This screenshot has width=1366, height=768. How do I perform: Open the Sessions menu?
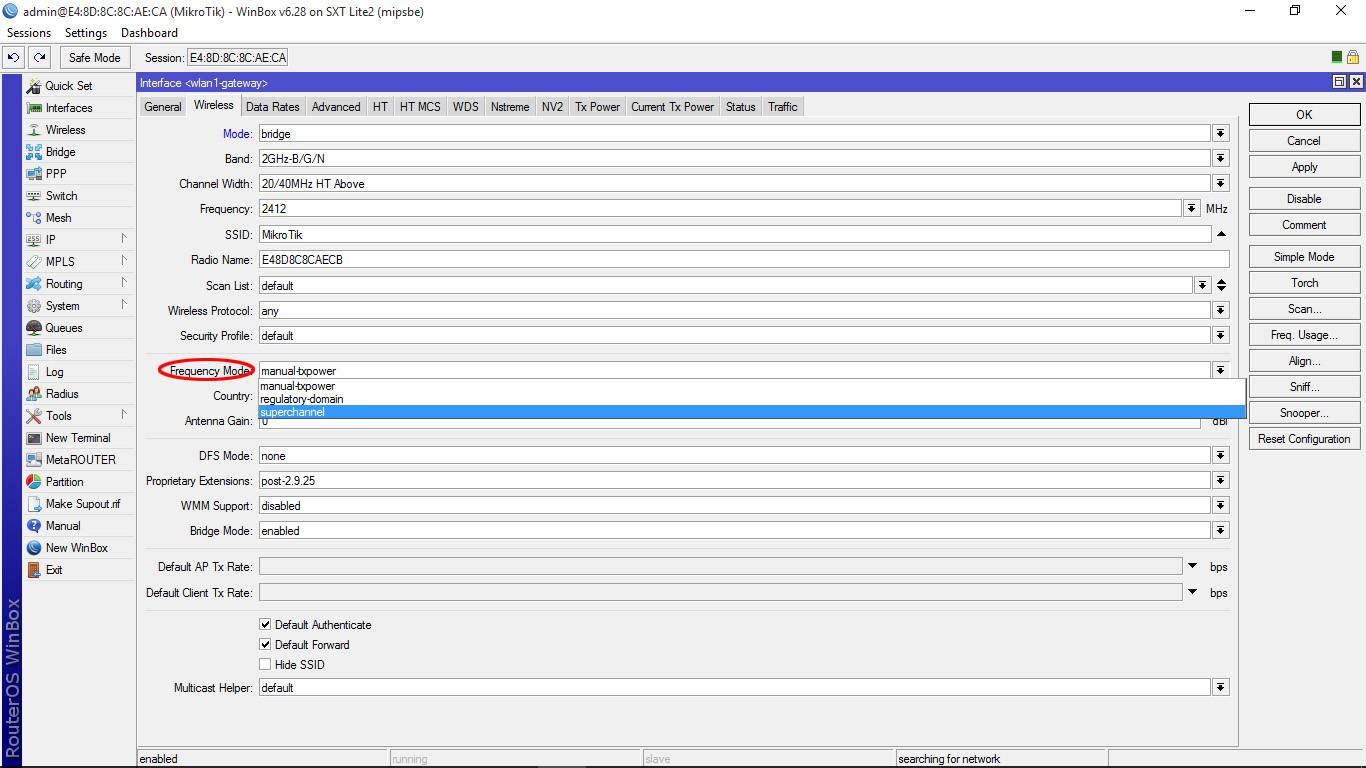pos(29,33)
